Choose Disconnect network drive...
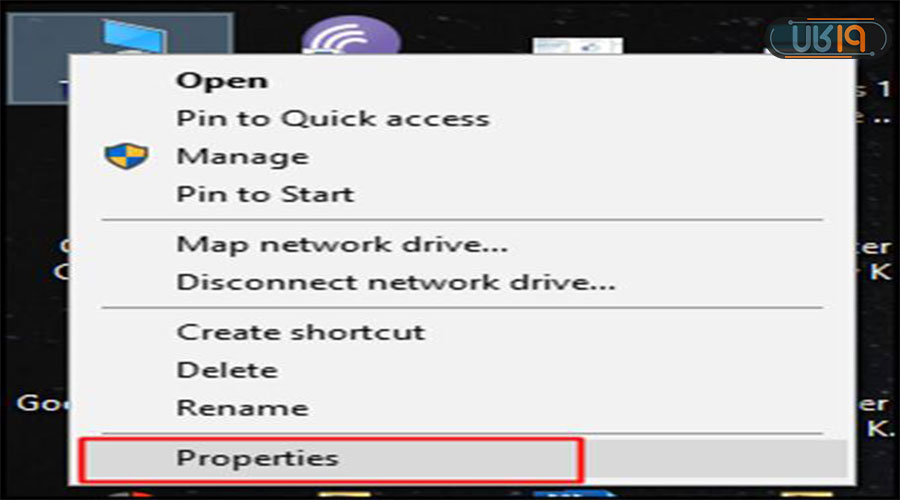This screenshot has height=500, width=900. (395, 282)
